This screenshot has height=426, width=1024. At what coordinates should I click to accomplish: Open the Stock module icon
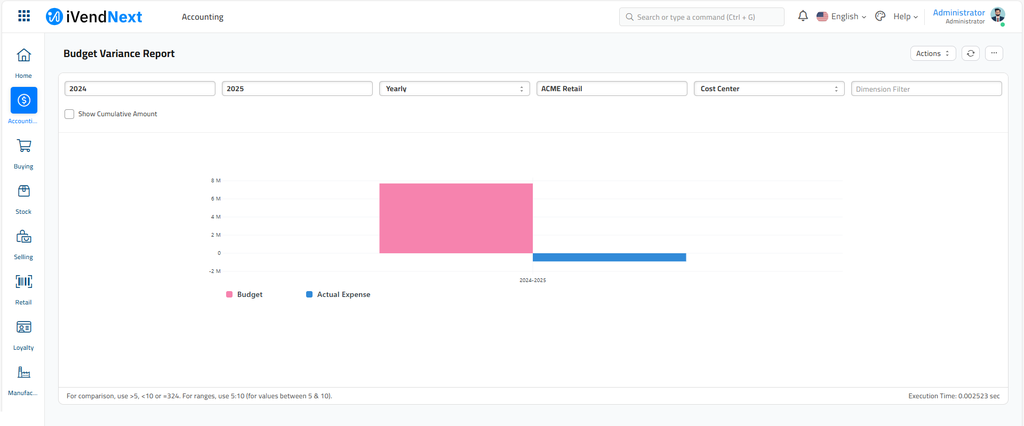tap(24, 192)
